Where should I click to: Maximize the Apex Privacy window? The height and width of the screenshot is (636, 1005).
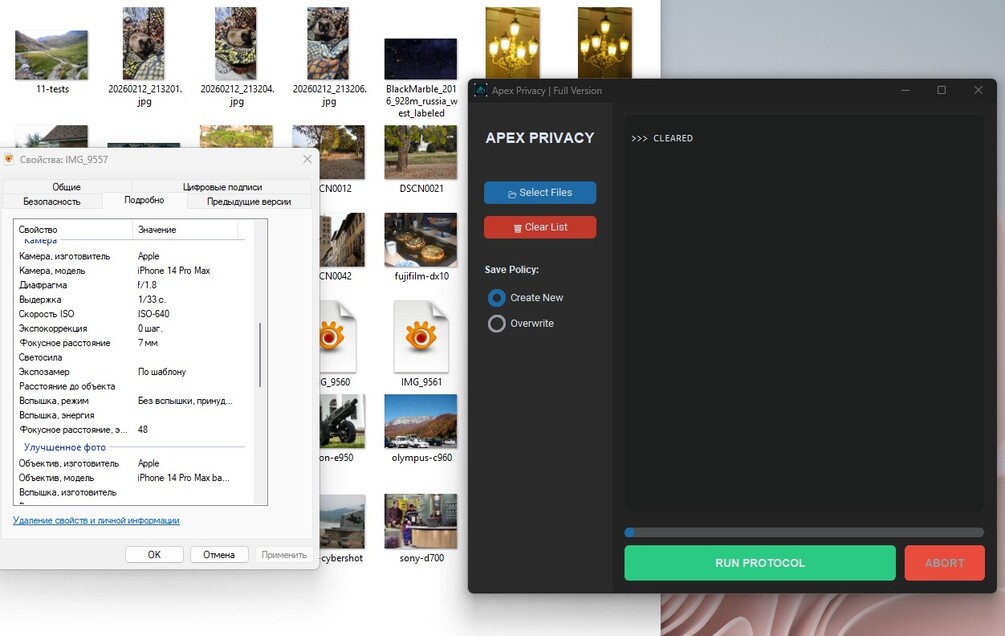[x=942, y=90]
